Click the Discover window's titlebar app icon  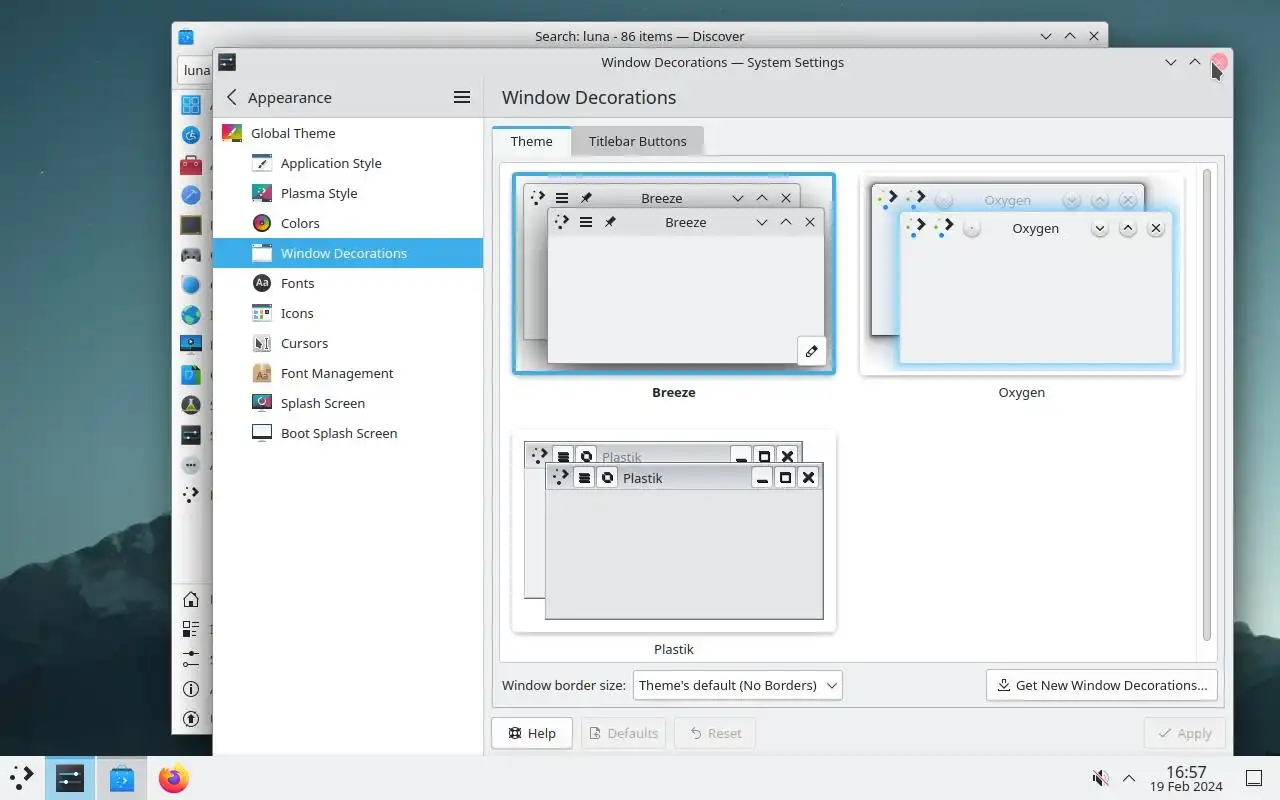(x=186, y=37)
